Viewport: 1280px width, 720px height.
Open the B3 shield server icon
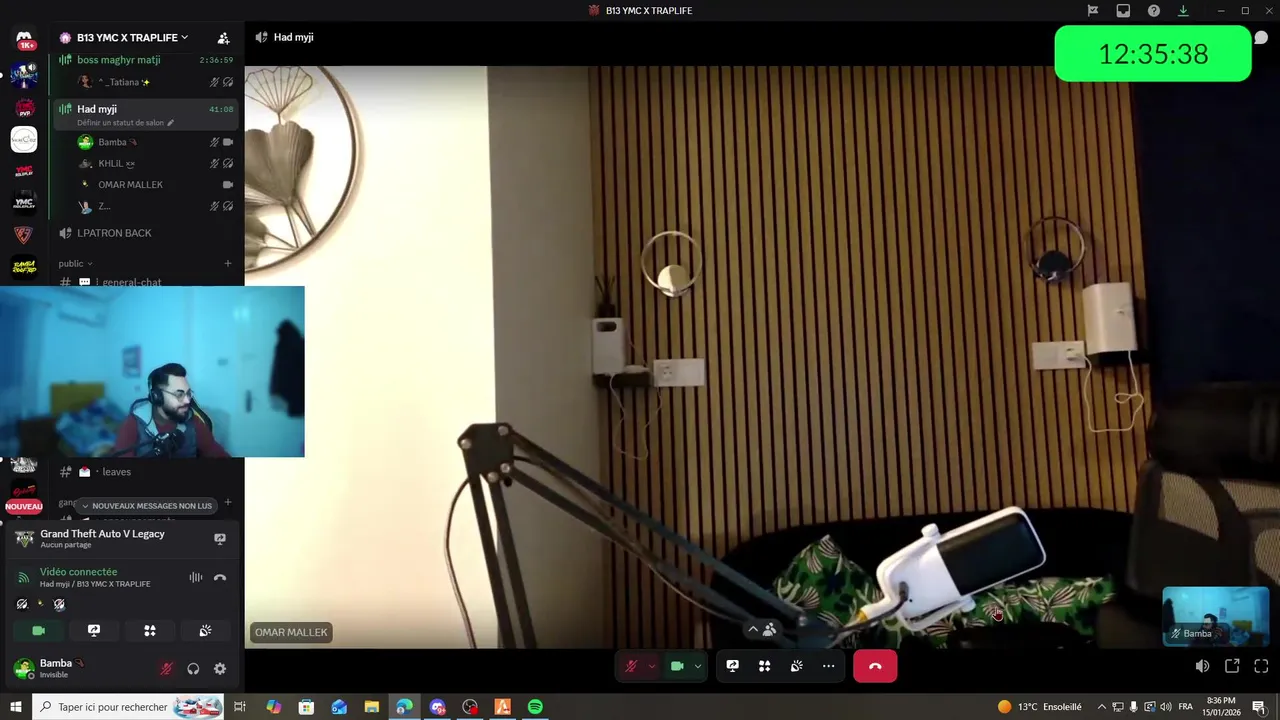tap(24, 234)
